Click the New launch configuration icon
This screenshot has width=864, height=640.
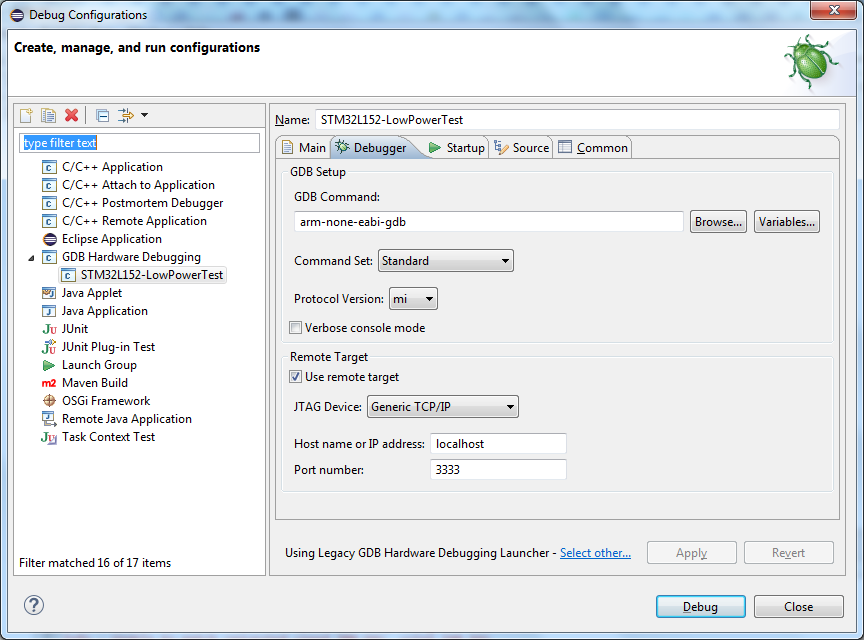(27, 115)
